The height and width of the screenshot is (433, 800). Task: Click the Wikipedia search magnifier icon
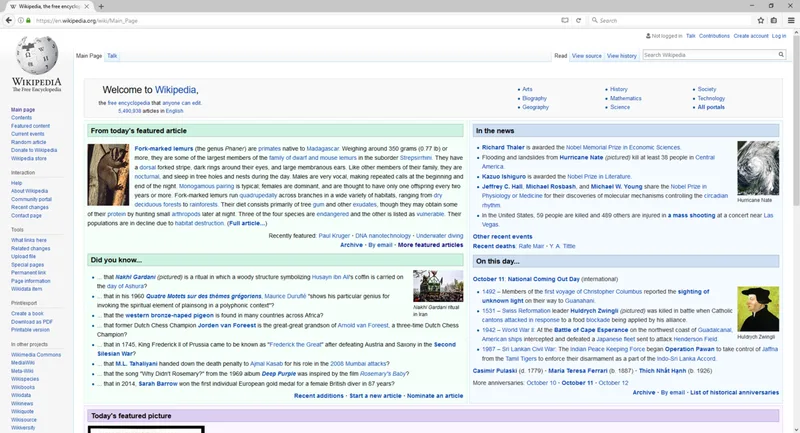[781, 55]
